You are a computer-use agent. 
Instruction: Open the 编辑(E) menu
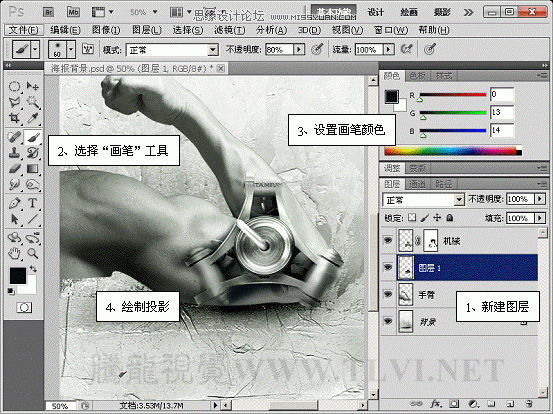point(65,30)
